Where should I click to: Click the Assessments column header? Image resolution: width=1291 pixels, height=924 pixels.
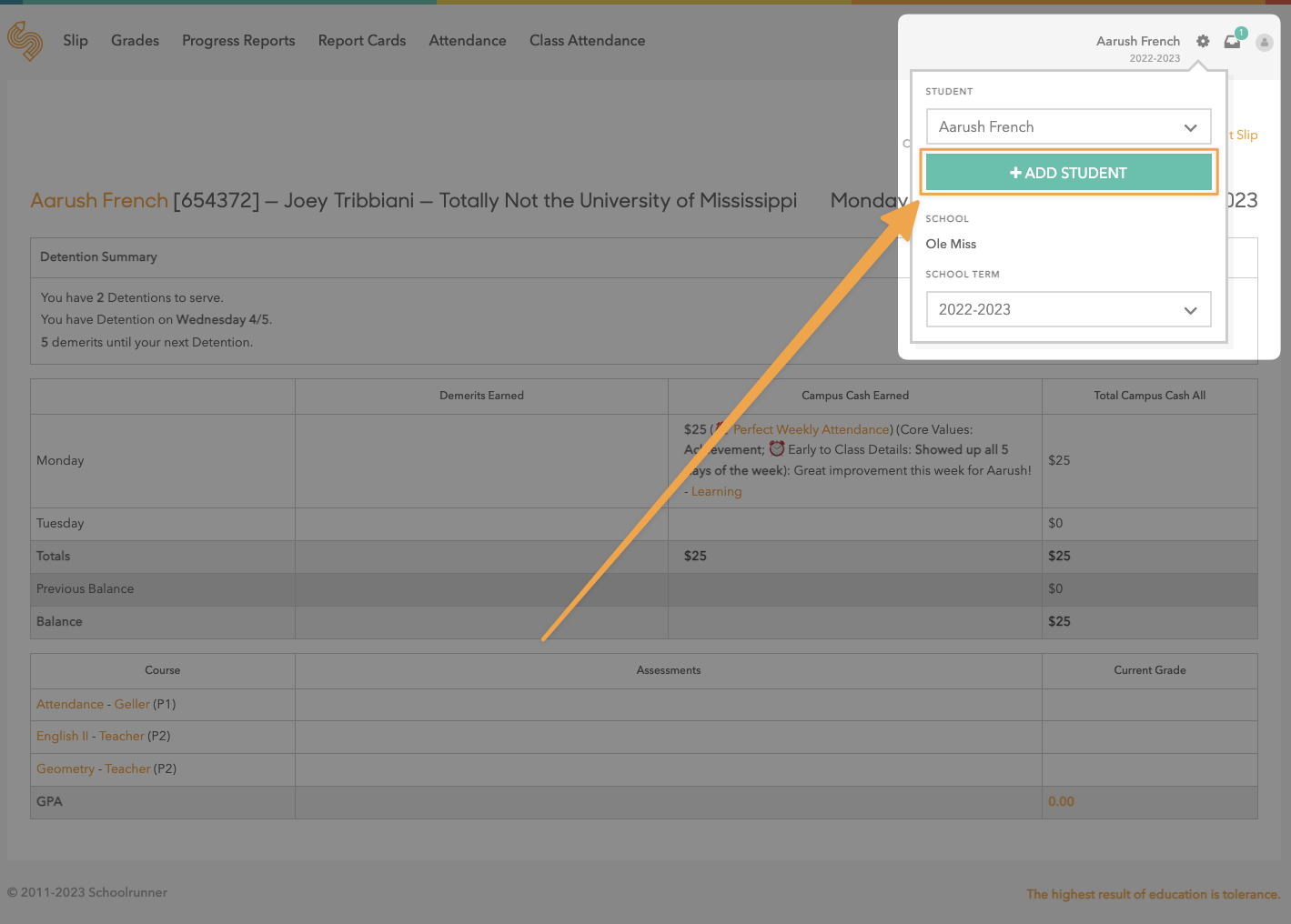669,670
